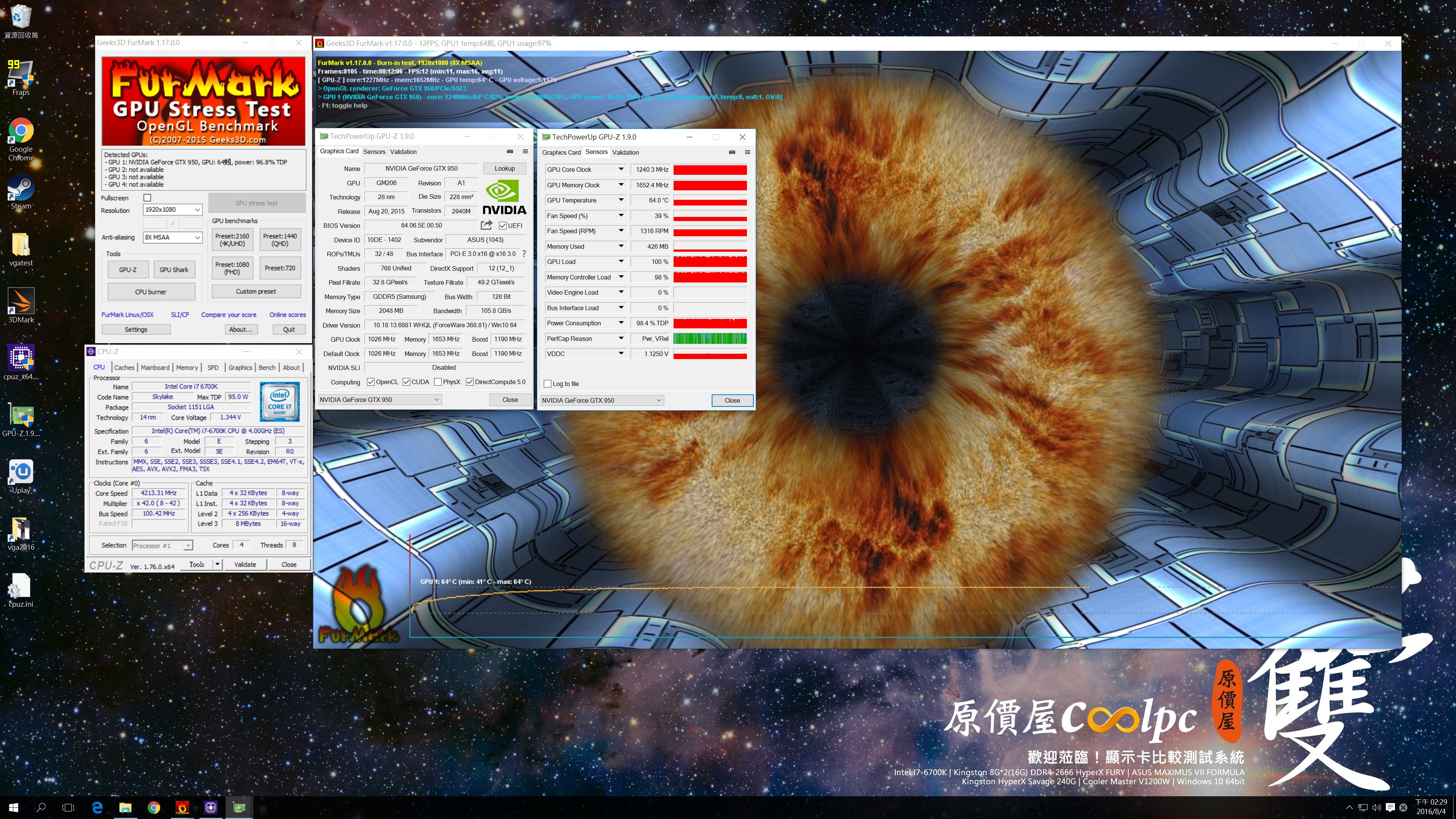1456x819 pixels.
Task: Open the Caches tab in CPU-Z
Action: point(124,367)
